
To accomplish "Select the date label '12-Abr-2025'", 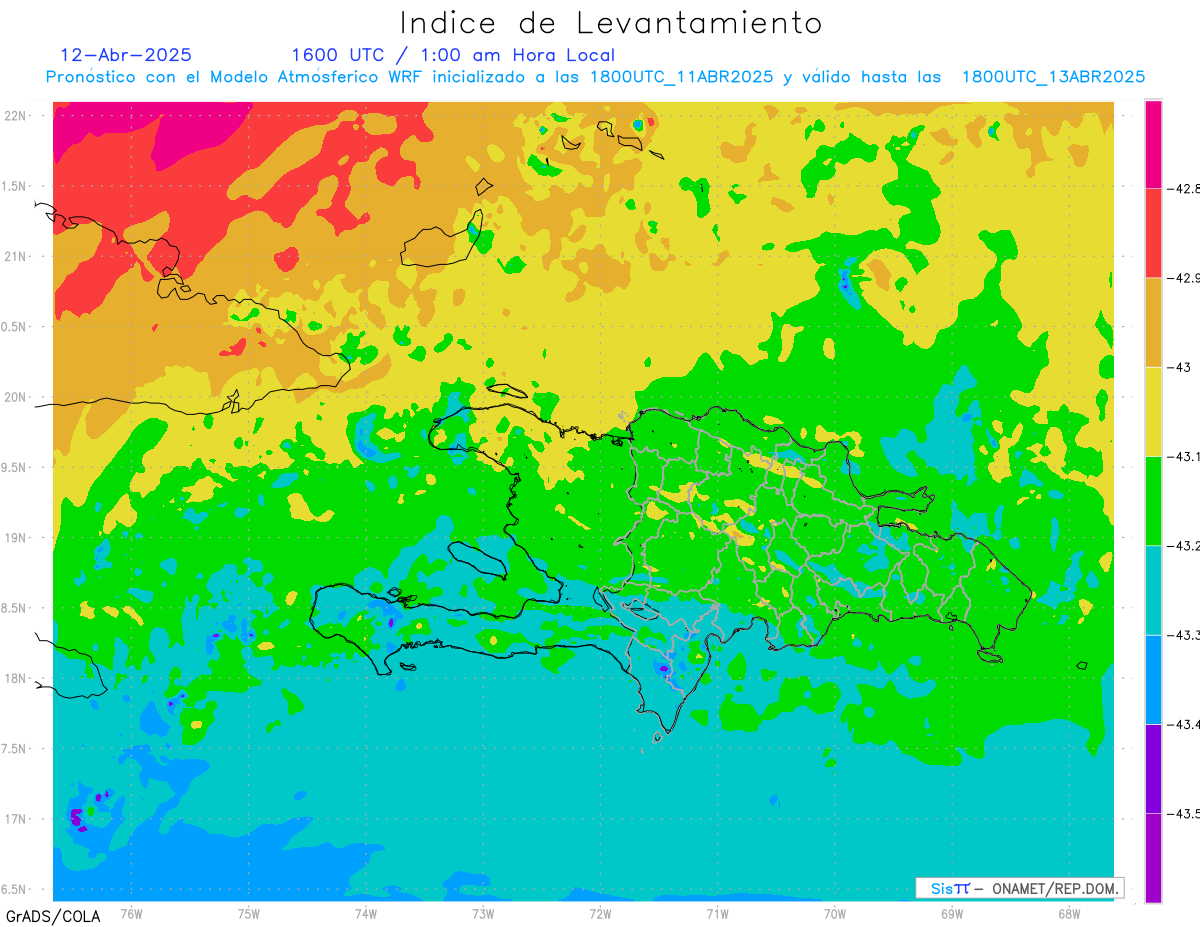I will (x=125, y=55).
